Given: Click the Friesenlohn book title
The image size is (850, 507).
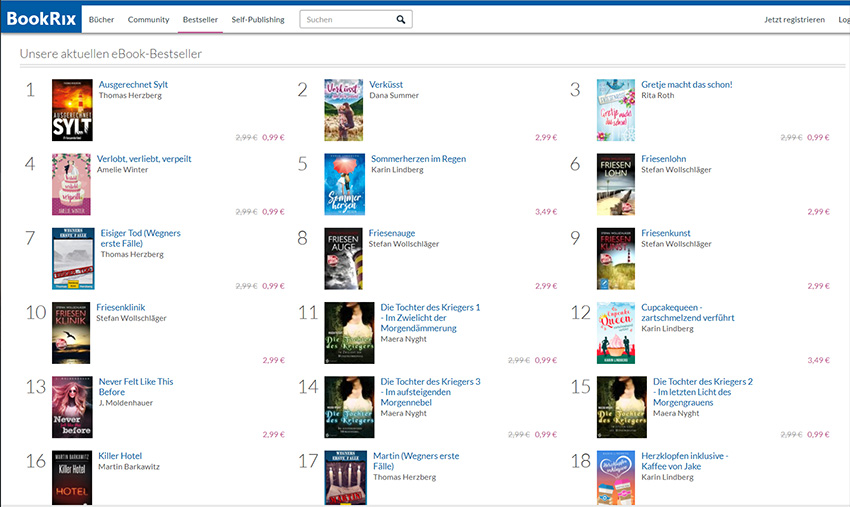Looking at the screenshot, I should pos(665,159).
